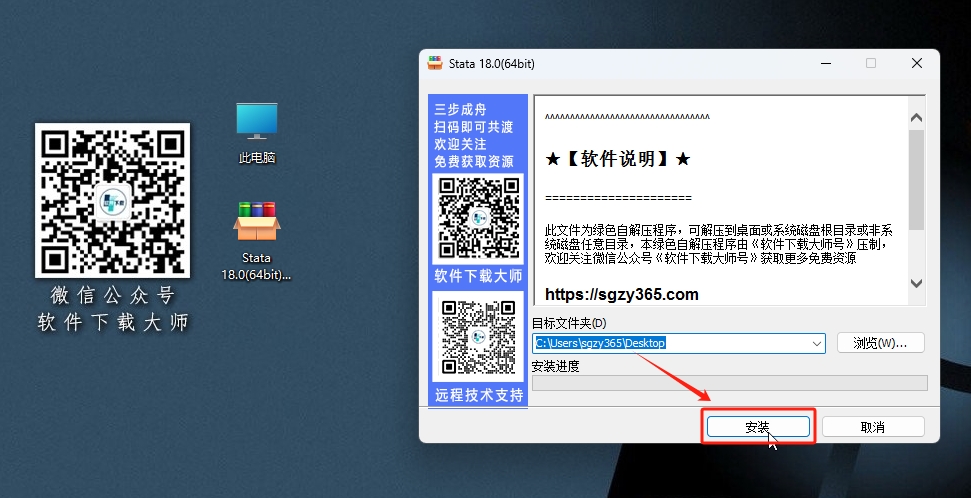Click the 安装 install button
The image size is (971, 498).
[758, 426]
